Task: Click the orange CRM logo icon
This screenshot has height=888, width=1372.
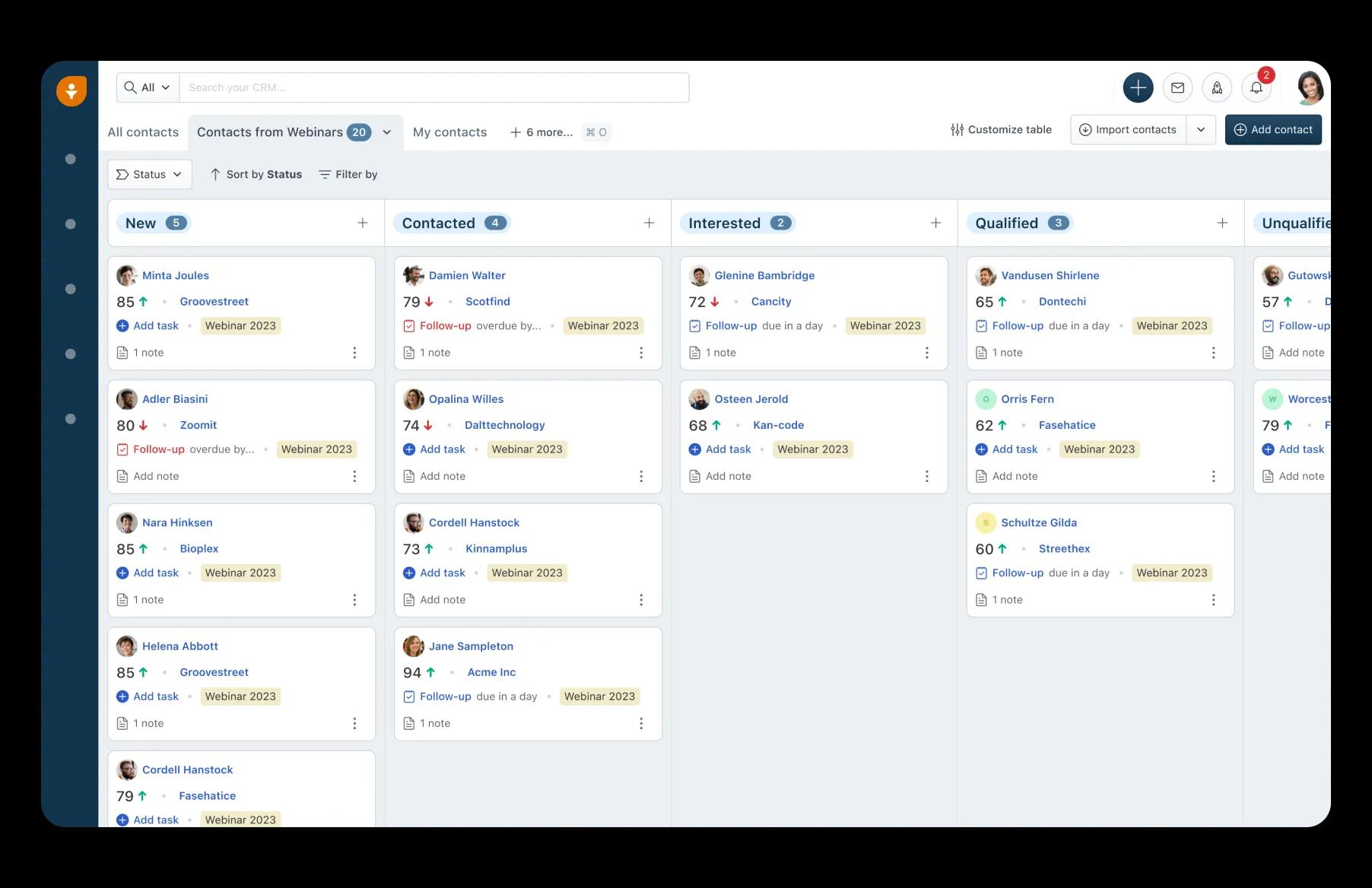Action: (x=71, y=91)
